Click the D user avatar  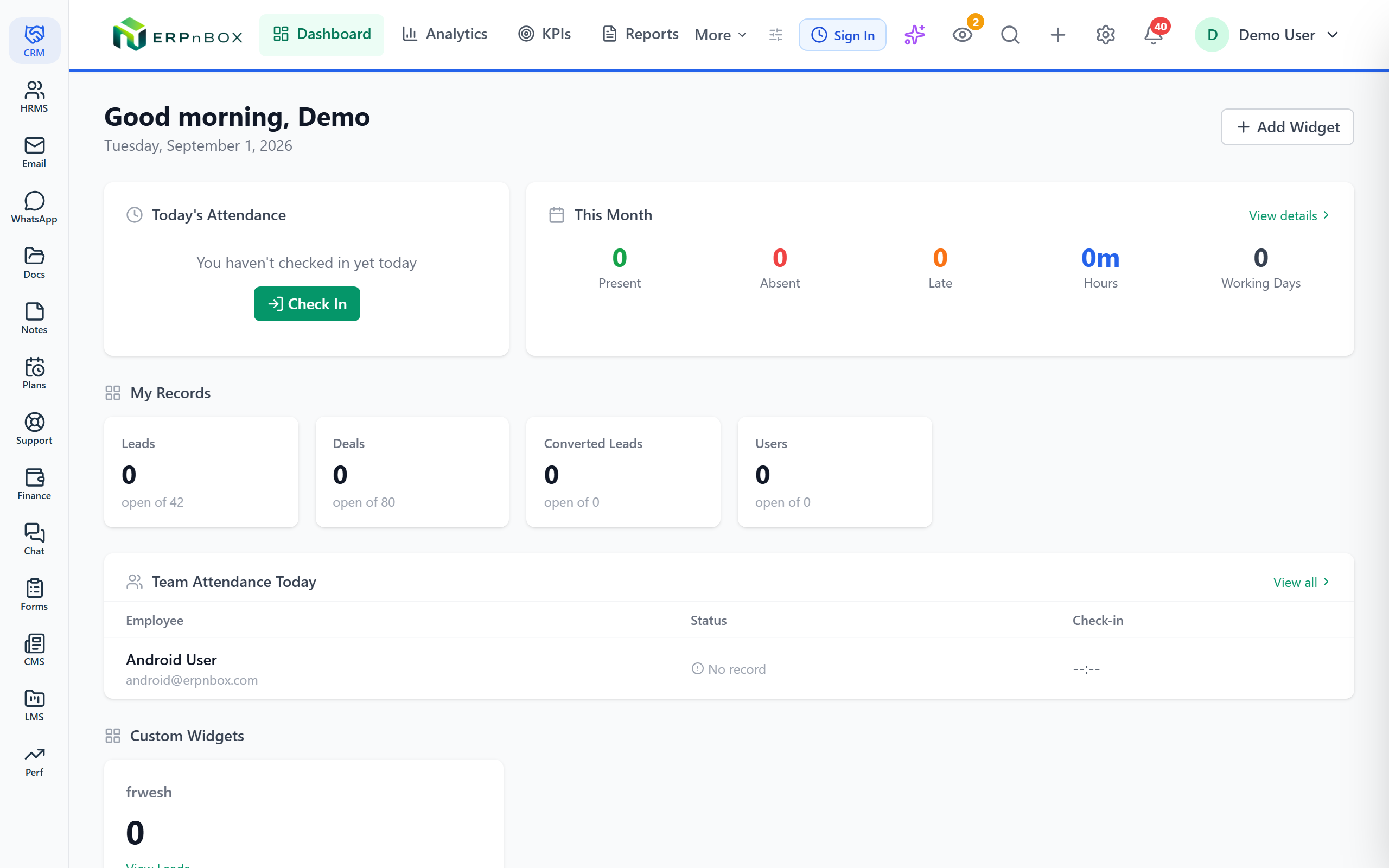pyautogui.click(x=1212, y=35)
